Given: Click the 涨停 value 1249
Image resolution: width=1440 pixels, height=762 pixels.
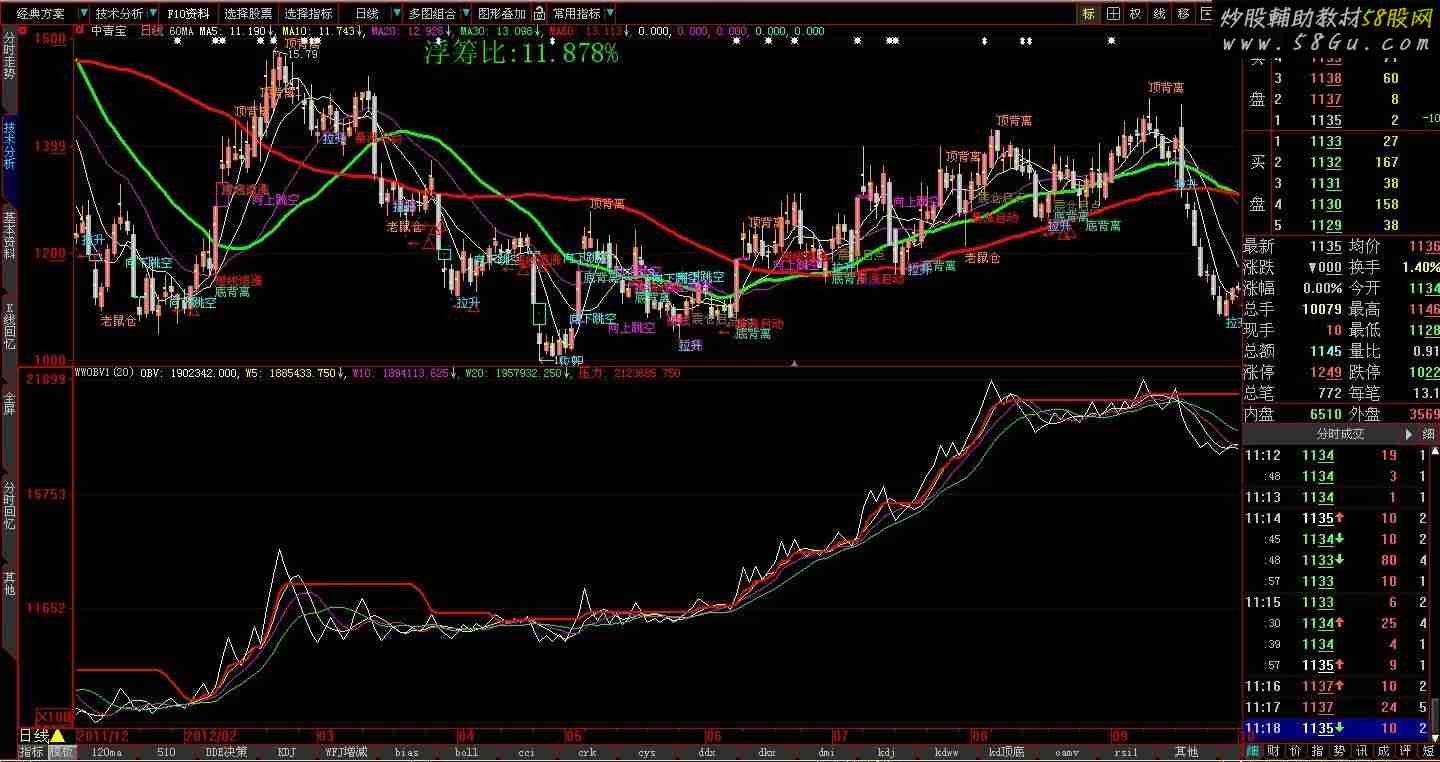Looking at the screenshot, I should point(1326,372).
